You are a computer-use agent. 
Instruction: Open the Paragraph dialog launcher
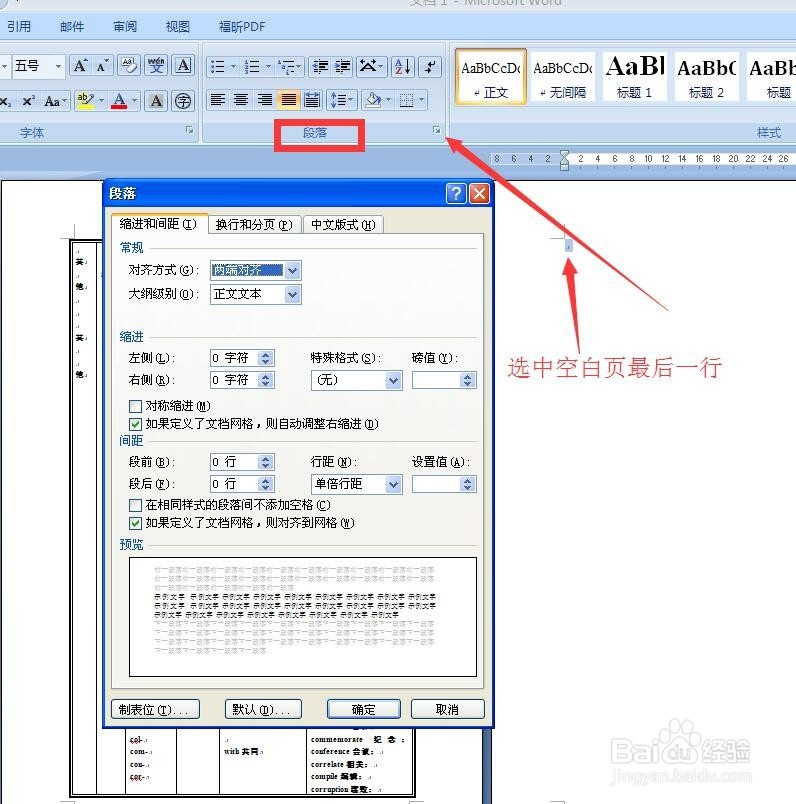pyautogui.click(x=436, y=130)
